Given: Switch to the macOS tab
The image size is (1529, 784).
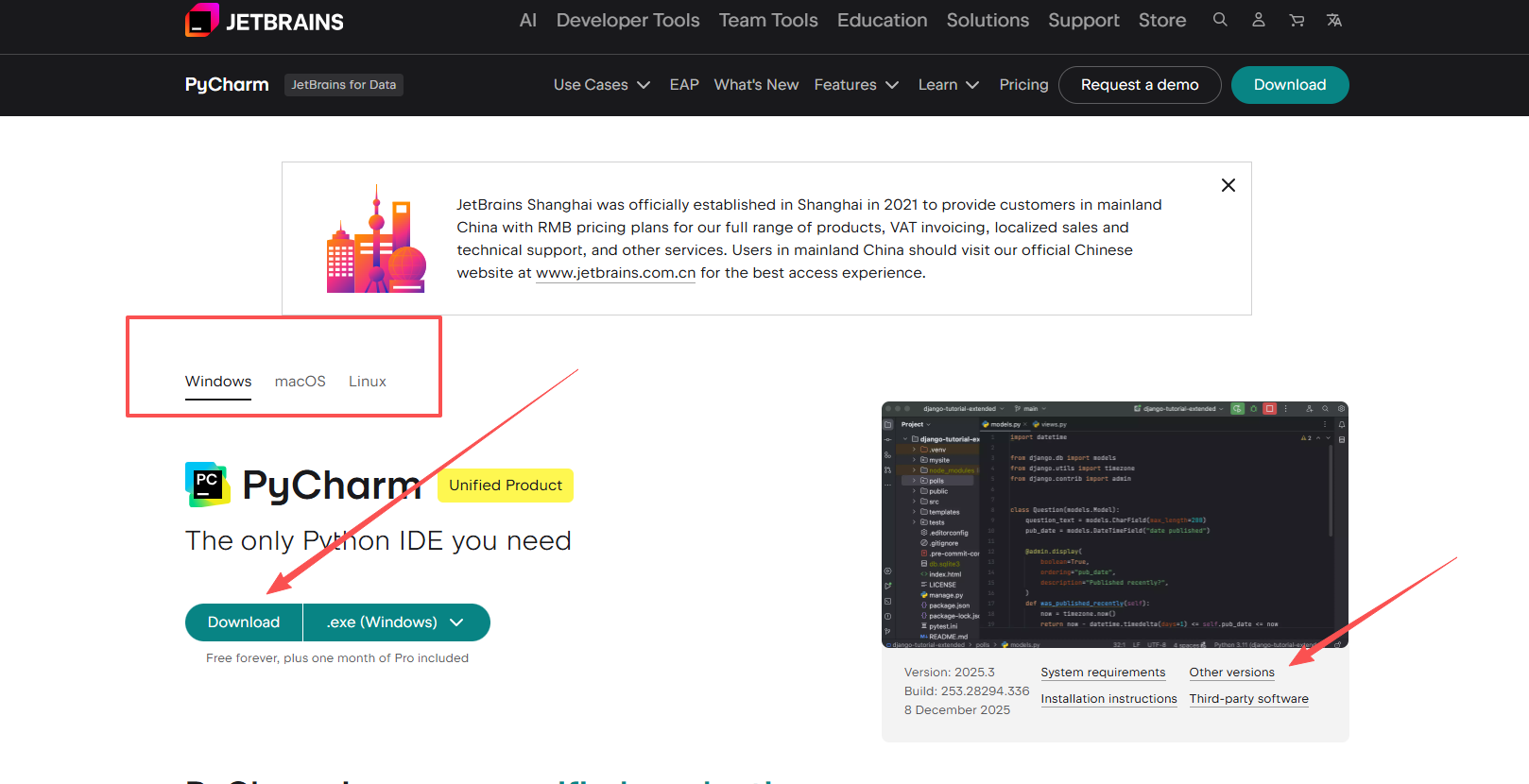Looking at the screenshot, I should click(301, 382).
